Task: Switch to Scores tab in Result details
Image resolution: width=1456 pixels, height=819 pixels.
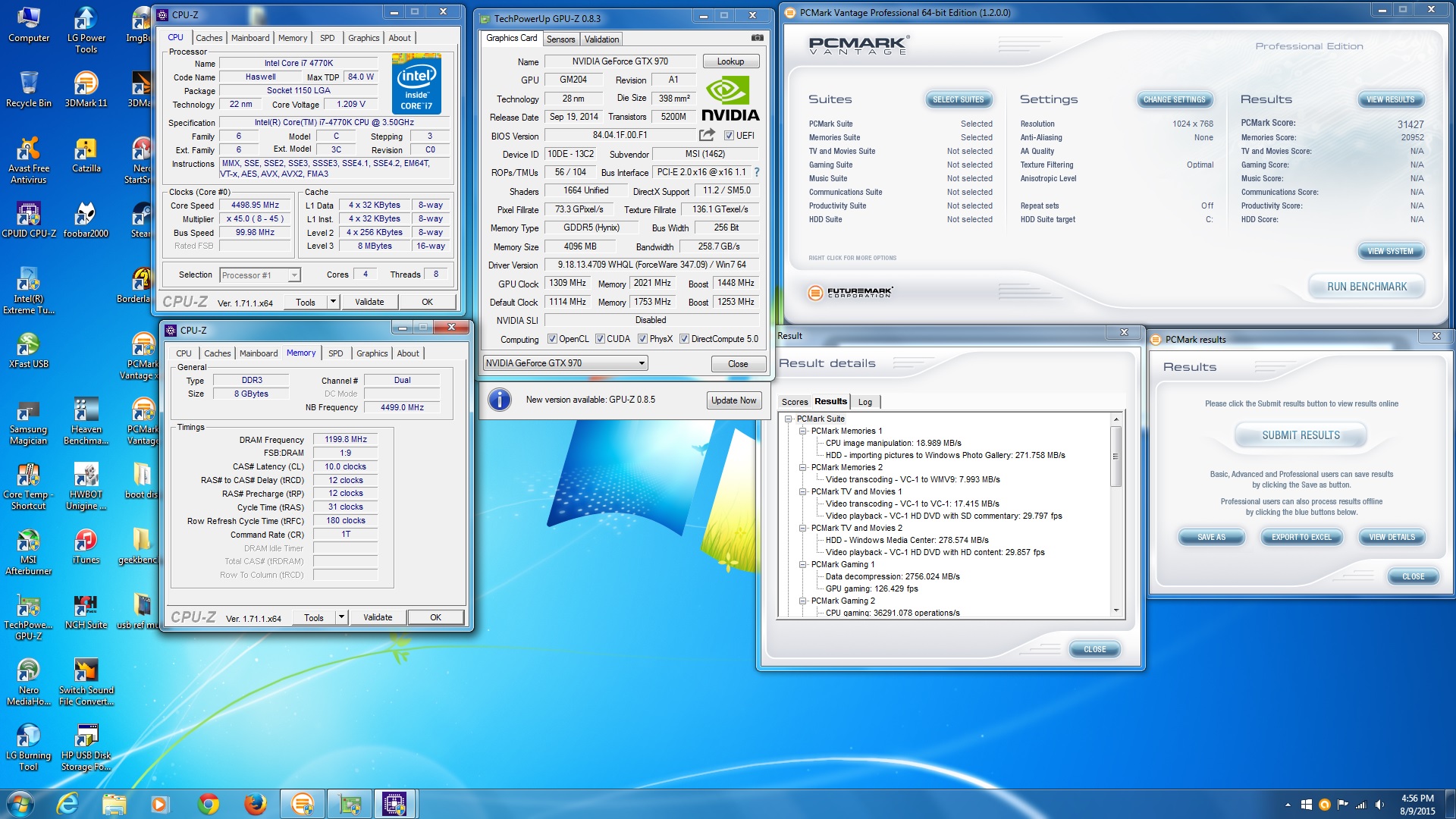Action: tap(795, 402)
